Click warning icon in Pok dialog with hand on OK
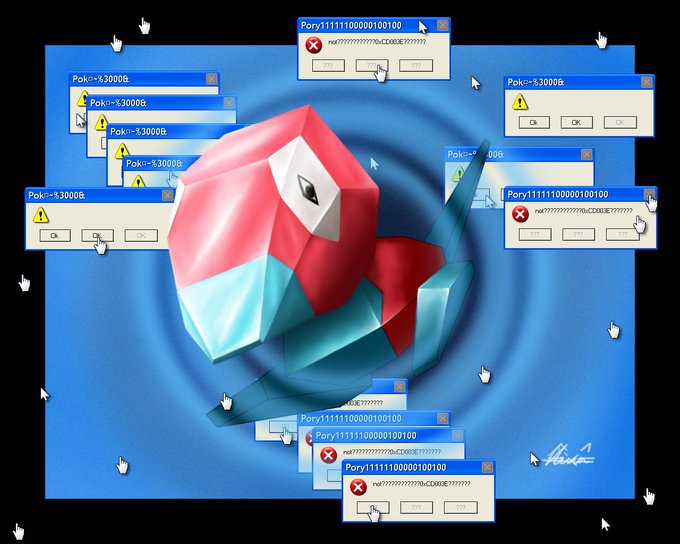 coord(41,215)
